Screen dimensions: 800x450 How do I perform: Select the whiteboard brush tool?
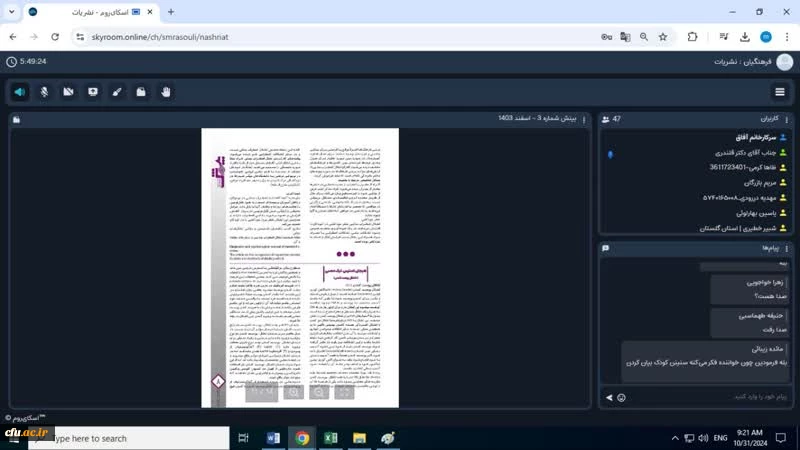[117, 92]
